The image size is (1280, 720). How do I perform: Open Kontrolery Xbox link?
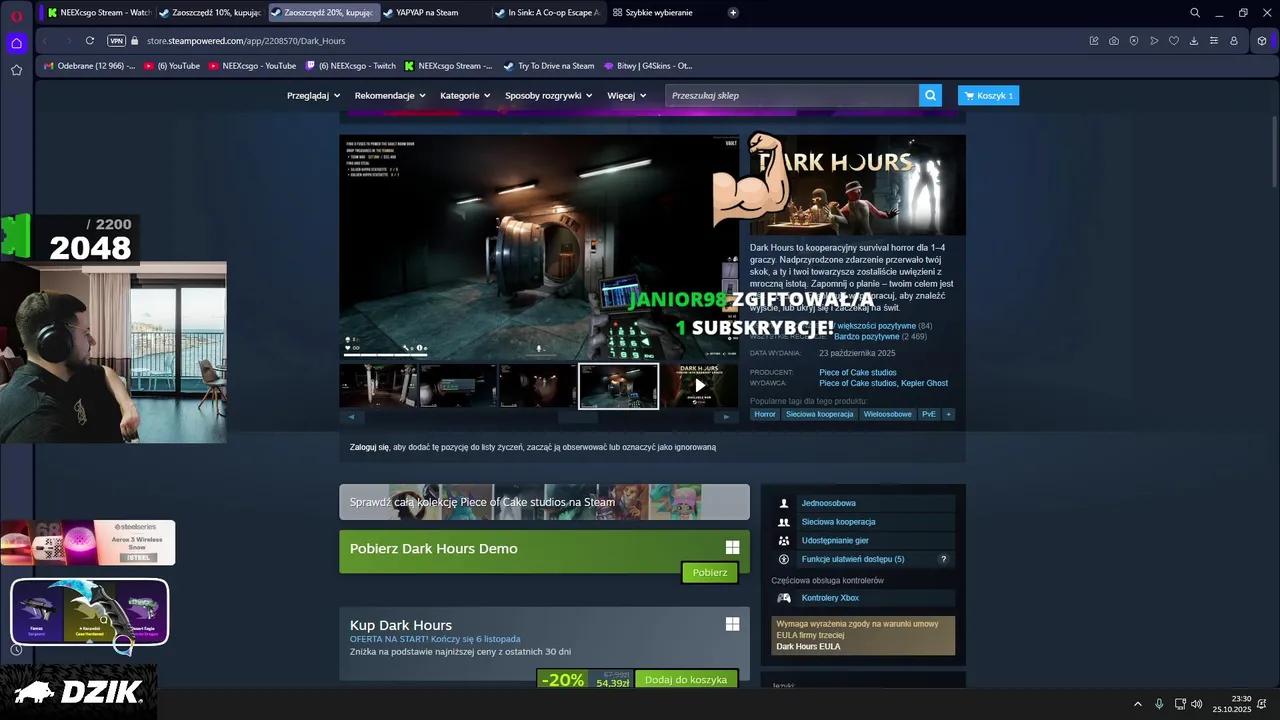coord(830,598)
